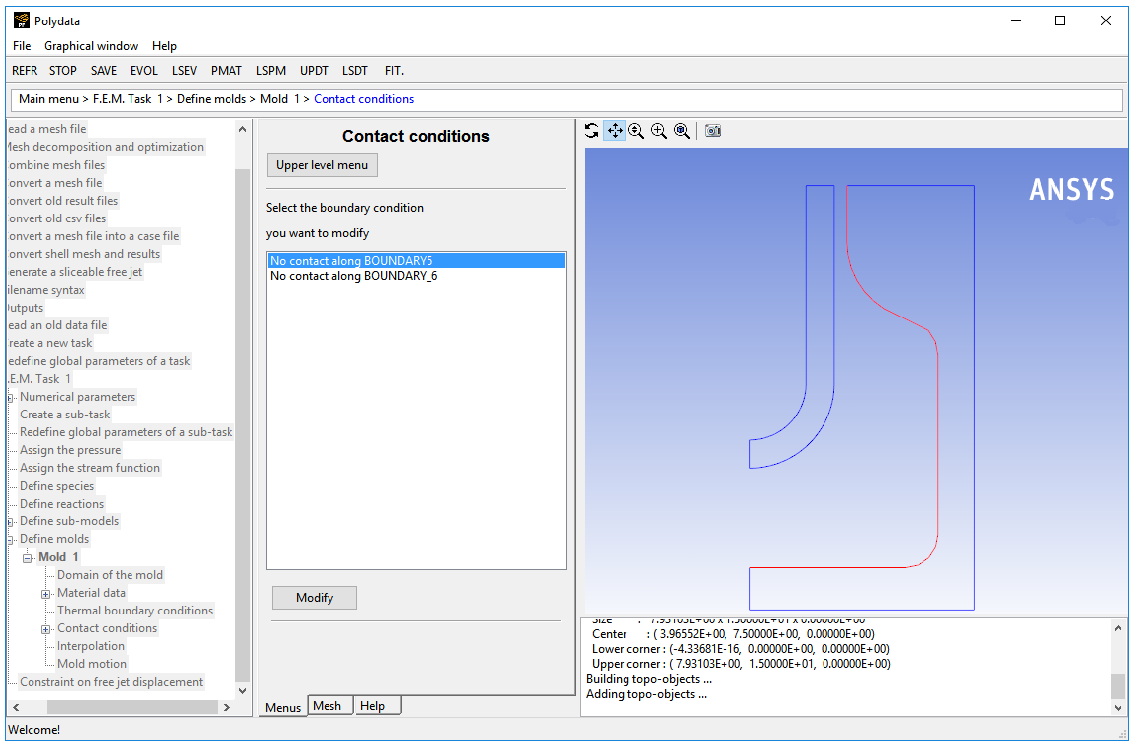Take a snapshot with the camera icon
Screen dimensions: 1136x745
coord(713,130)
